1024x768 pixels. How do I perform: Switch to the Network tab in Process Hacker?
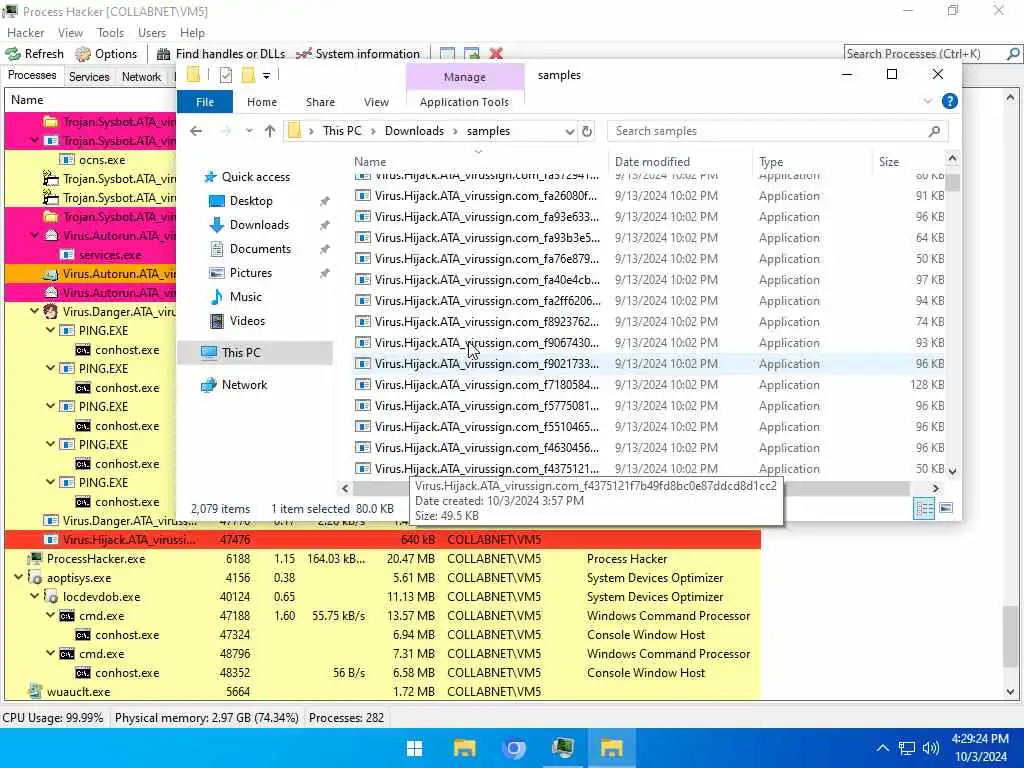coord(141,76)
